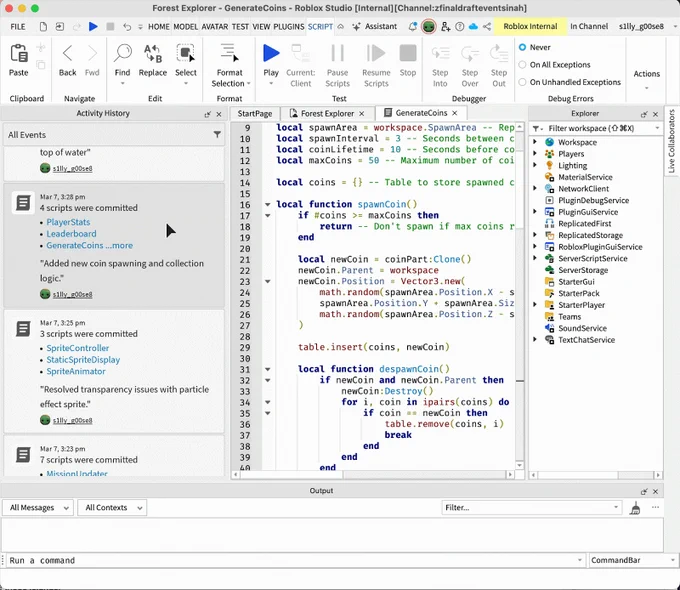Click Format Selection icon

pyautogui.click(x=229, y=53)
